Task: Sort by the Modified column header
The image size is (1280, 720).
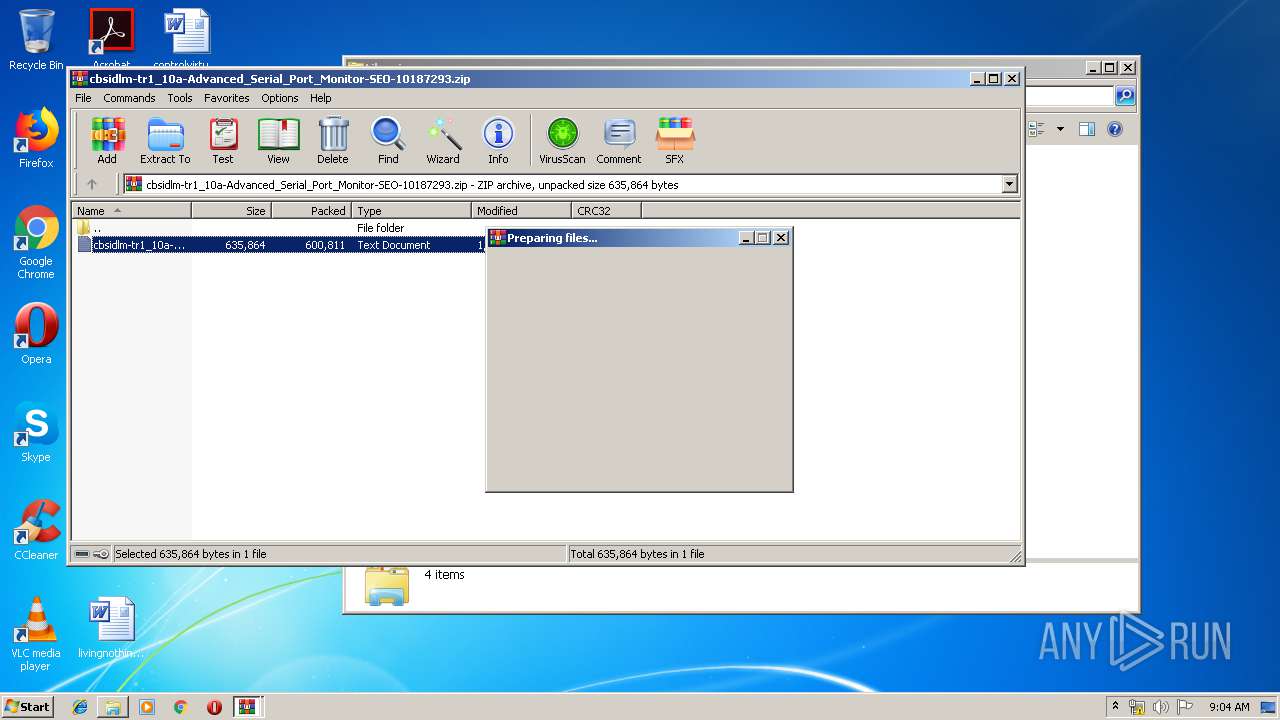Action: (521, 211)
